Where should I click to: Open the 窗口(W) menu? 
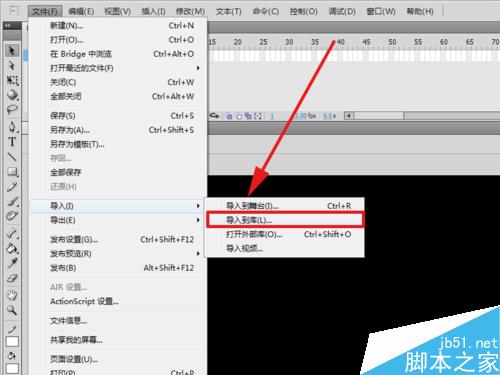(x=381, y=12)
